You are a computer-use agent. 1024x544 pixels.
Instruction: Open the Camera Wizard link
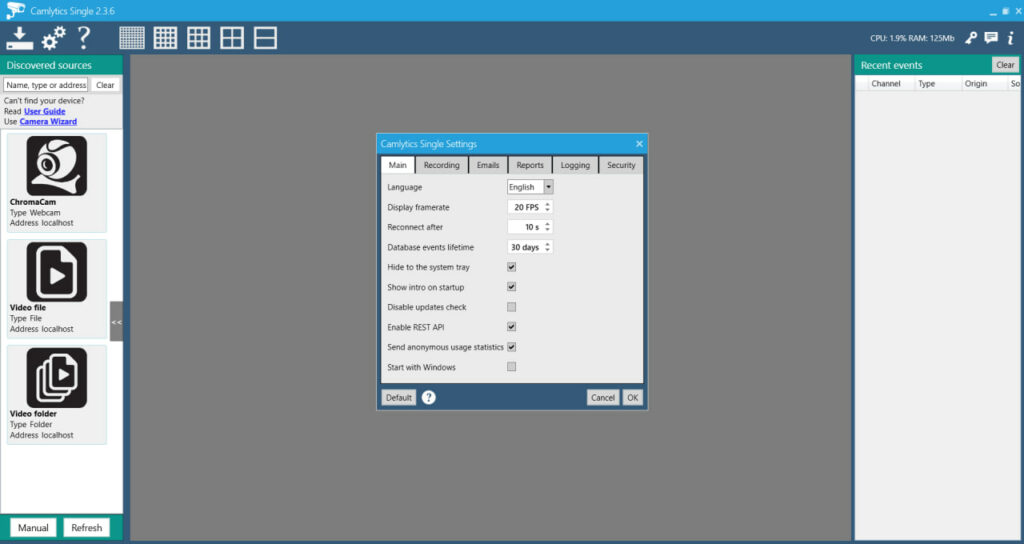[48, 121]
